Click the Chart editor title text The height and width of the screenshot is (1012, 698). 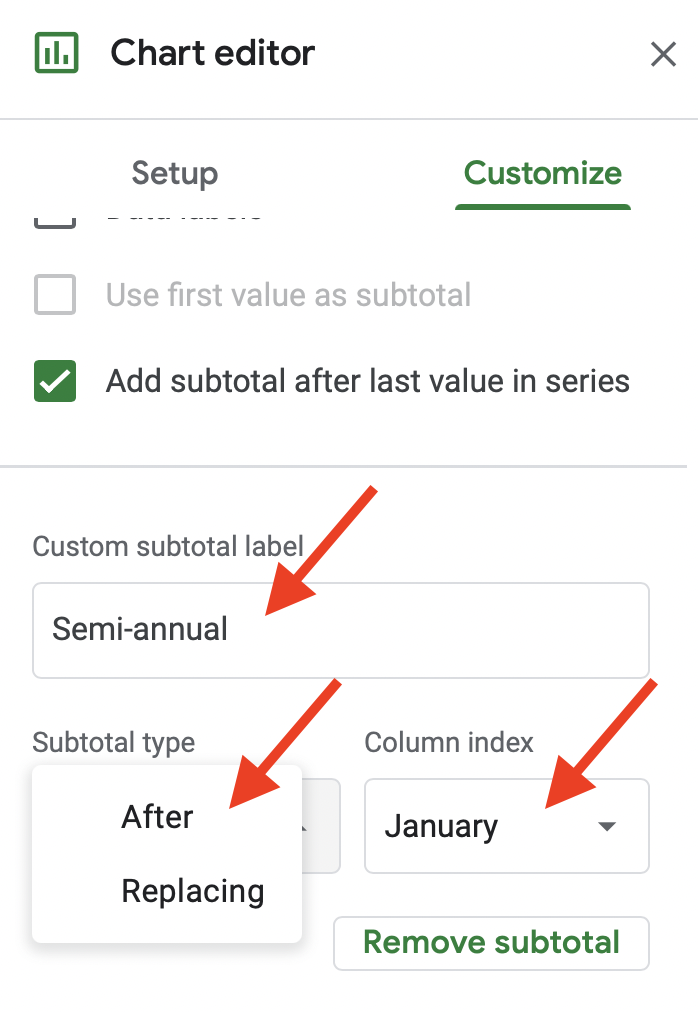point(213,53)
